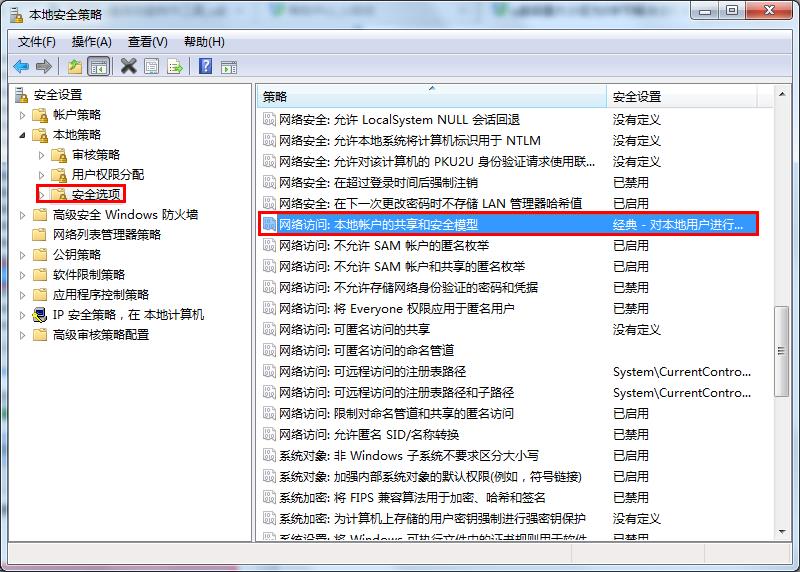Open the 文件(F) menu

click(x=37, y=42)
